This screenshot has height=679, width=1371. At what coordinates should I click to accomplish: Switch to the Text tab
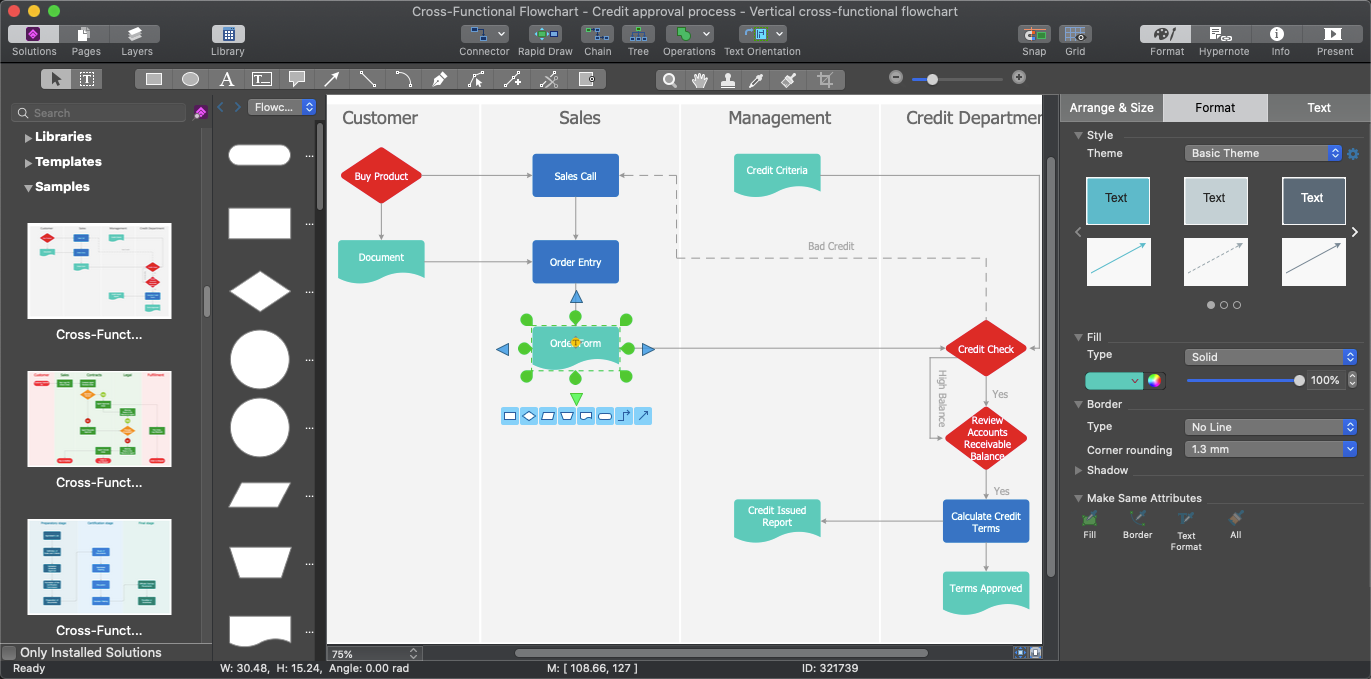[1319, 108]
